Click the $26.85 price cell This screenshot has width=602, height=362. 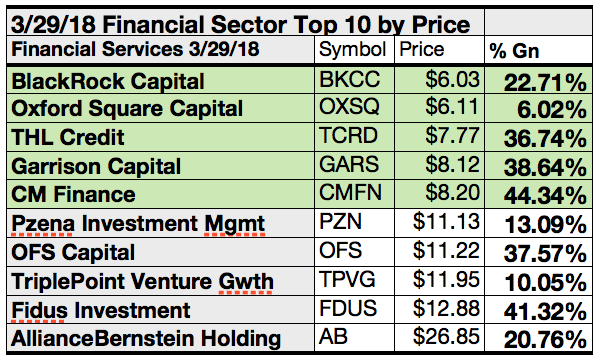tap(439, 338)
